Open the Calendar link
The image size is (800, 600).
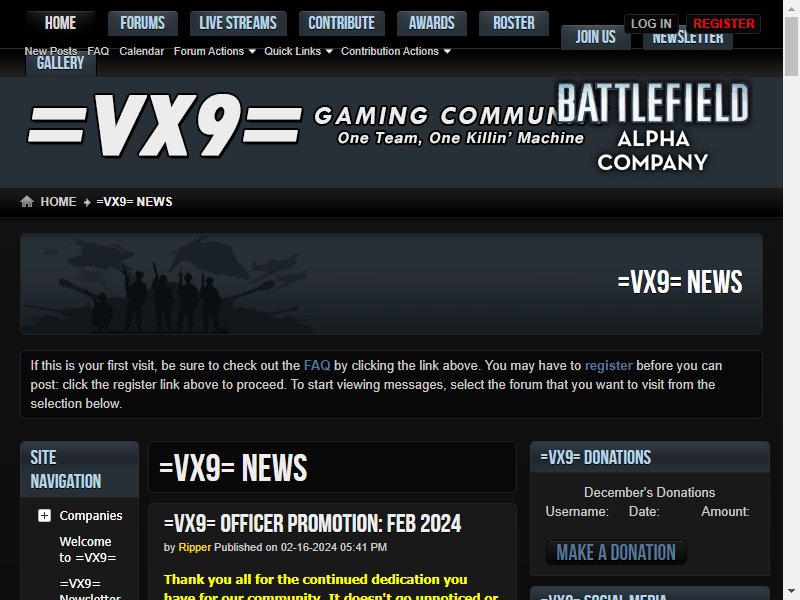click(x=141, y=51)
